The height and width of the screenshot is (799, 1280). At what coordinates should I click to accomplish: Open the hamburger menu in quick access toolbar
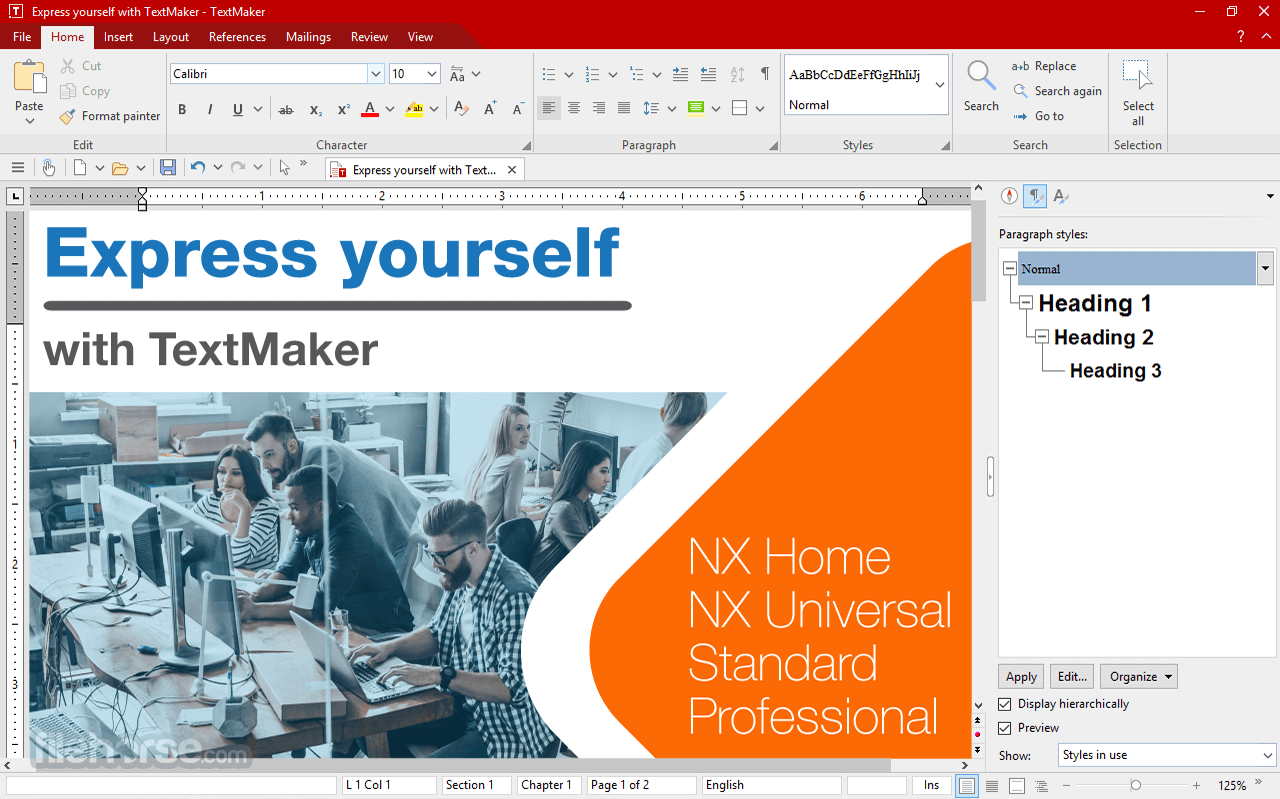(17, 168)
